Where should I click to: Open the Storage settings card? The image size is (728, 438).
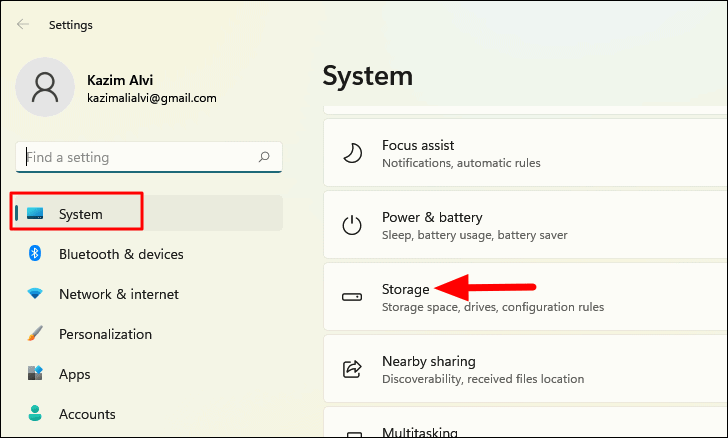[x=526, y=297]
